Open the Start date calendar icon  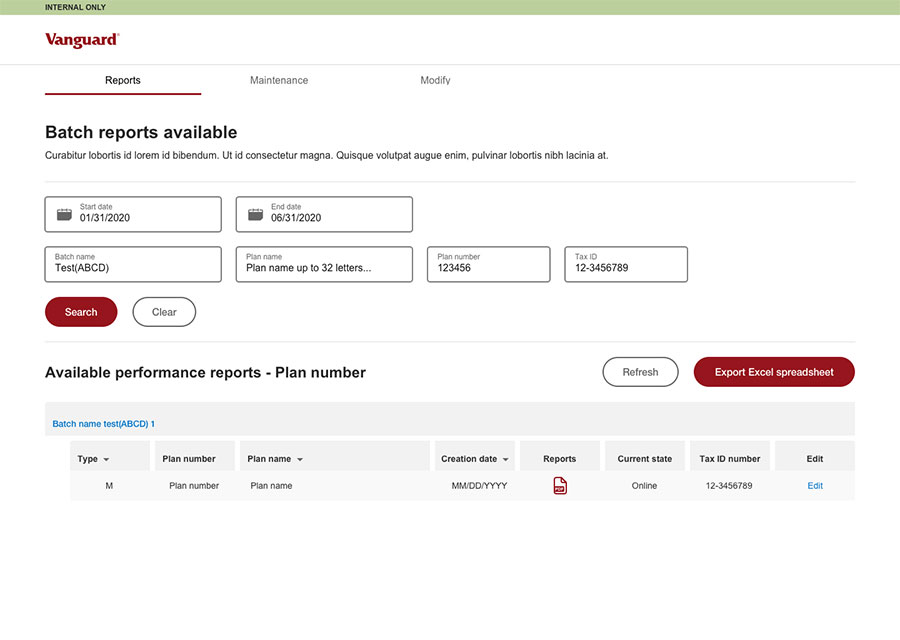pos(64,215)
